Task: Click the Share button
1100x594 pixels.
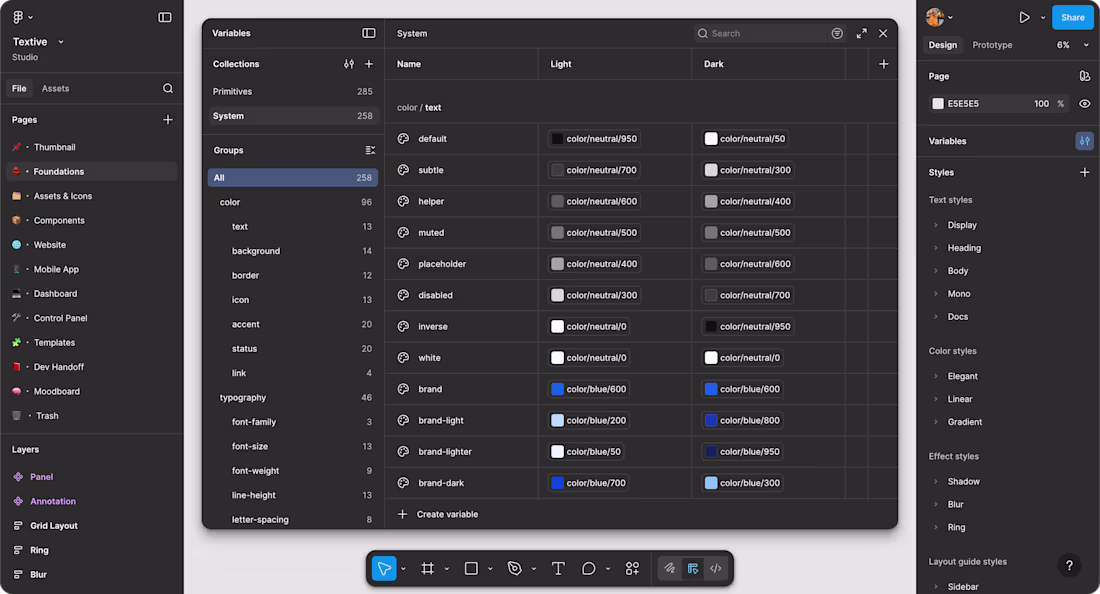Action: click(1073, 17)
